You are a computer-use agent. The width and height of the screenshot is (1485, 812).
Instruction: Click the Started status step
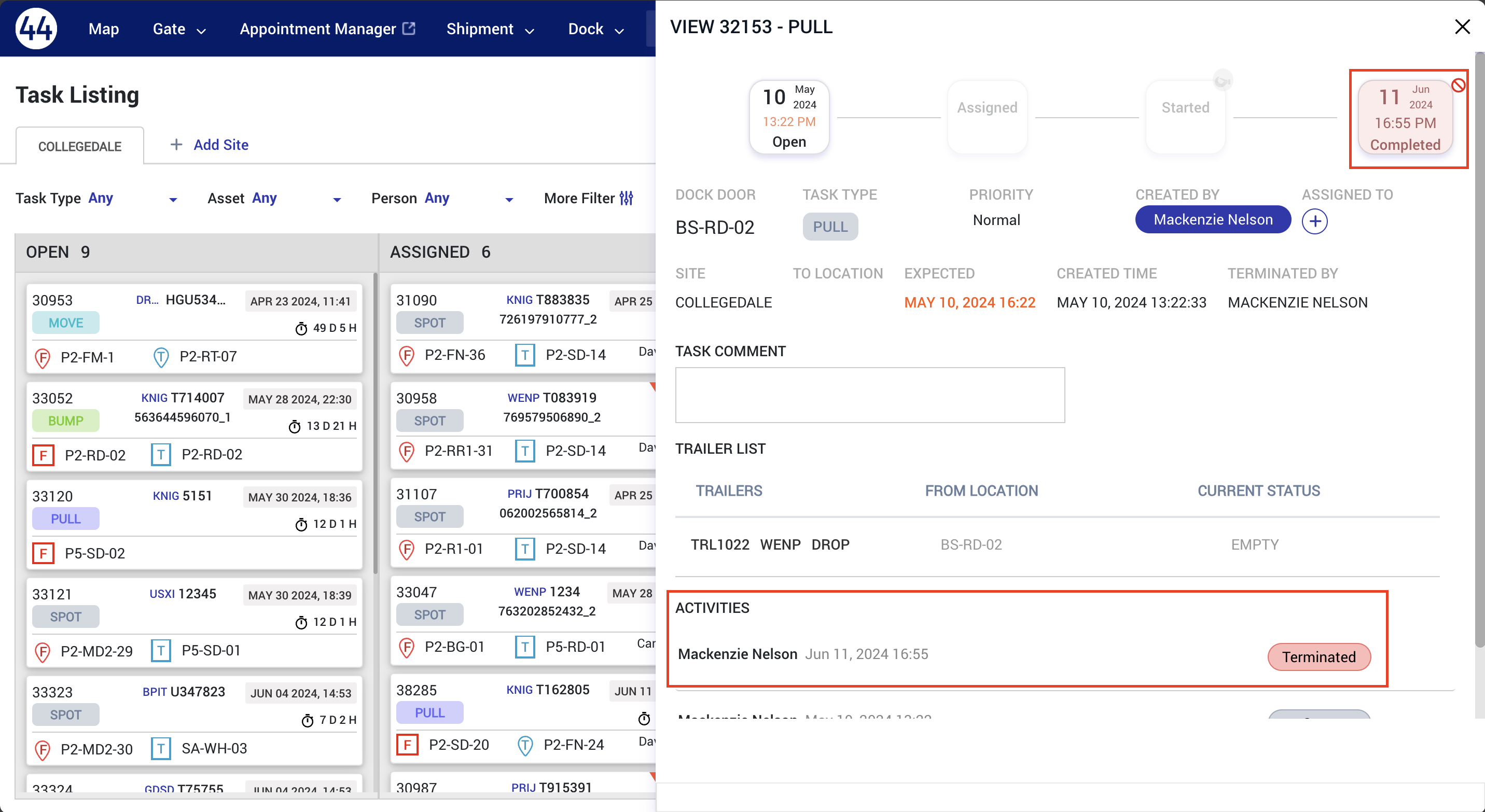click(1185, 117)
